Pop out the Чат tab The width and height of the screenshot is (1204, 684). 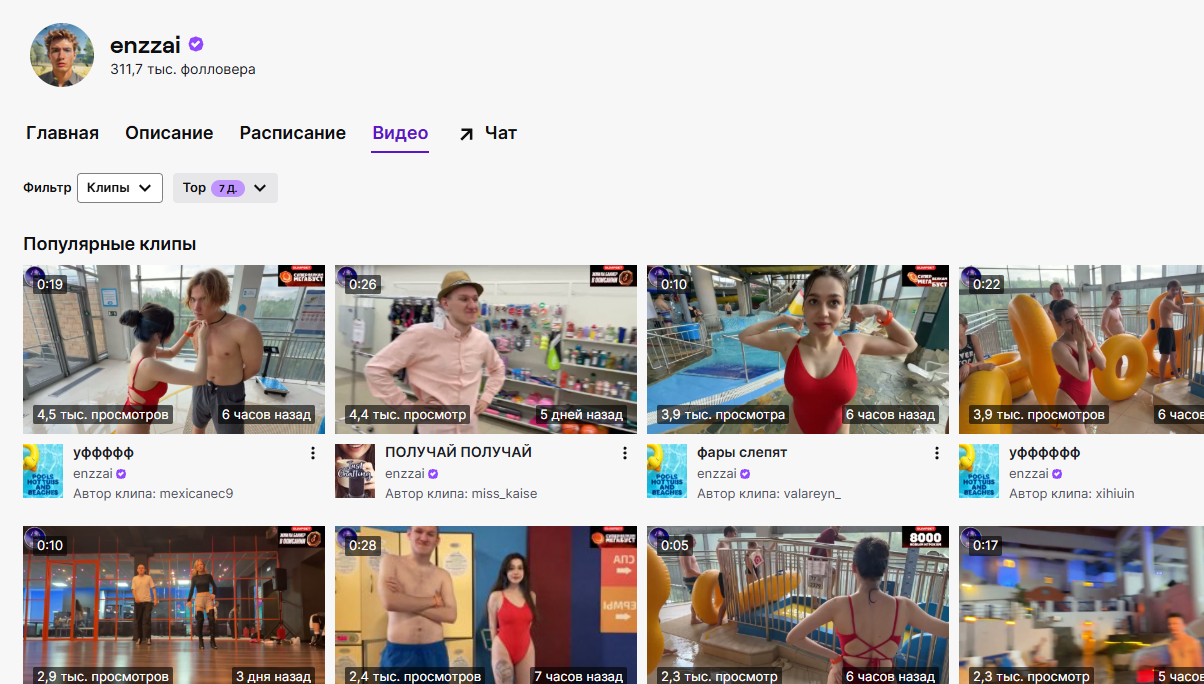(488, 133)
